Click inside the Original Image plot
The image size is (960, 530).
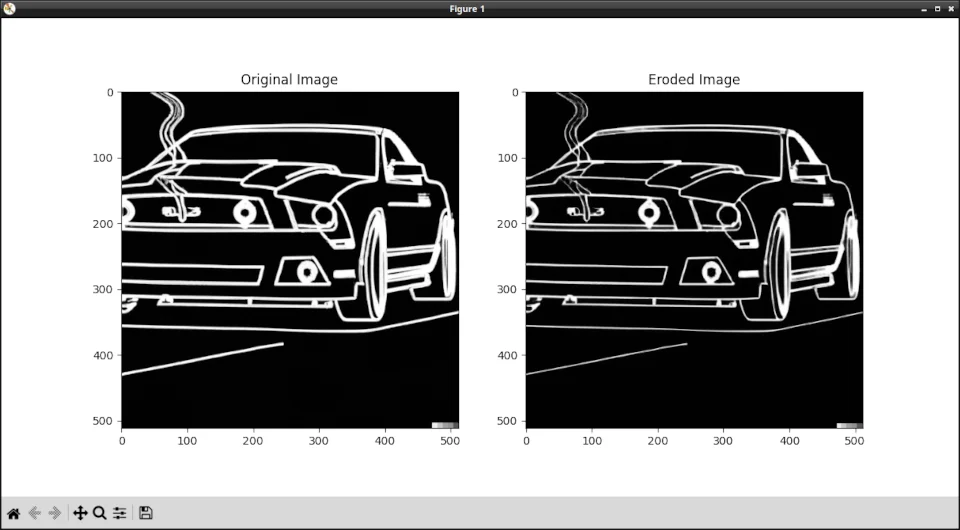pyautogui.click(x=290, y=260)
